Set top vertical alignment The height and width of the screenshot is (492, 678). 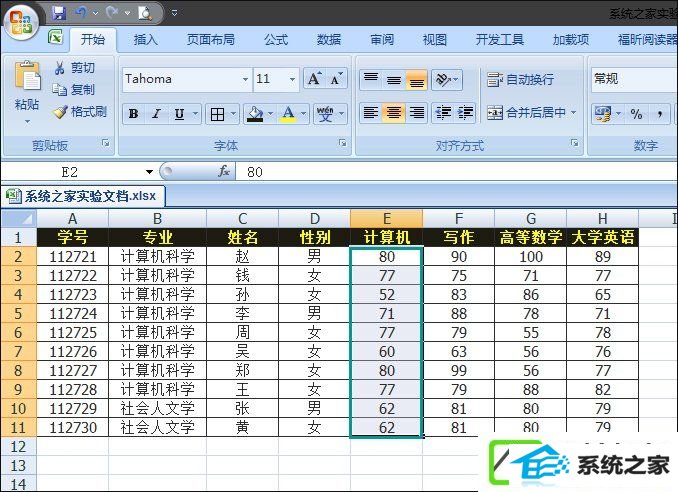[371, 80]
